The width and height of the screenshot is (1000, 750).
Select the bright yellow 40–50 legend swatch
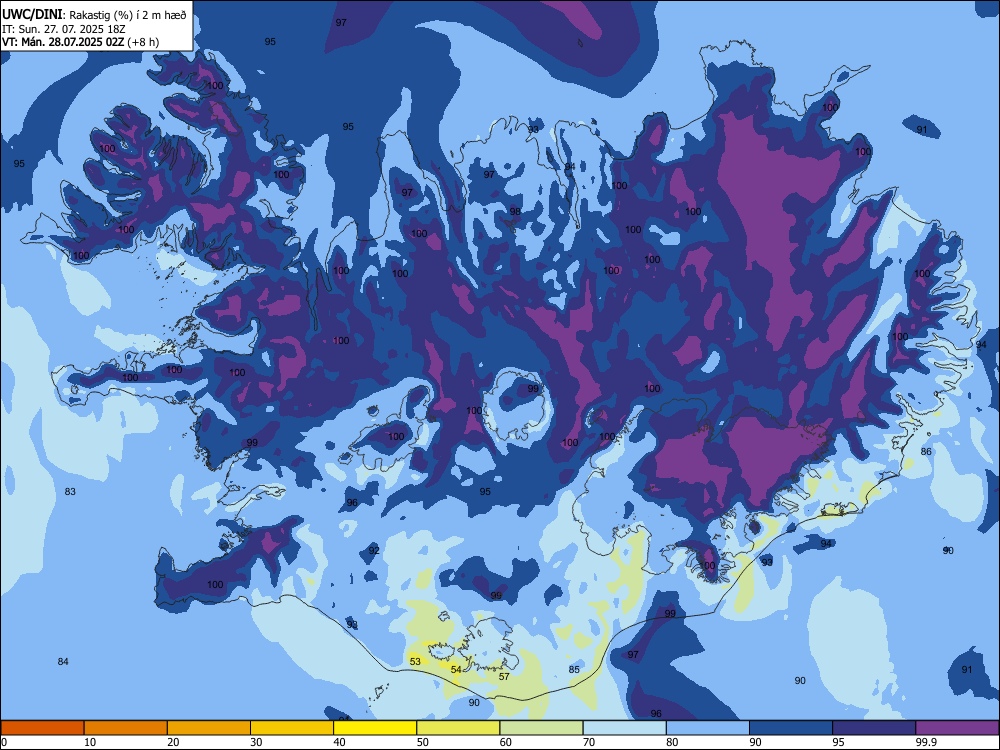[x=375, y=728]
